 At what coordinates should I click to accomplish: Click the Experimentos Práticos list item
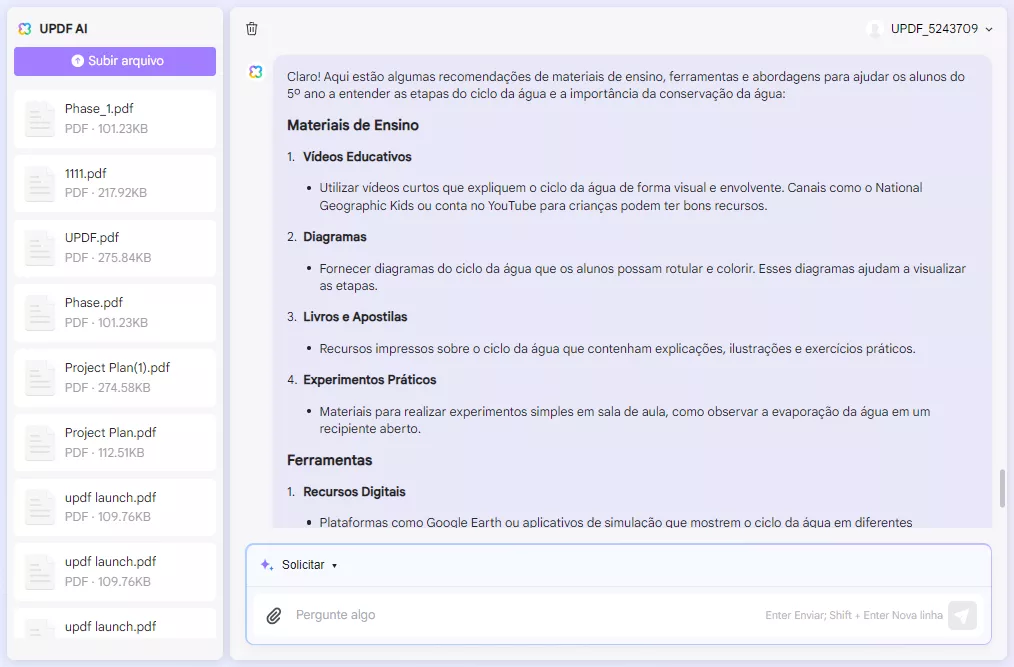pyautogui.click(x=370, y=380)
